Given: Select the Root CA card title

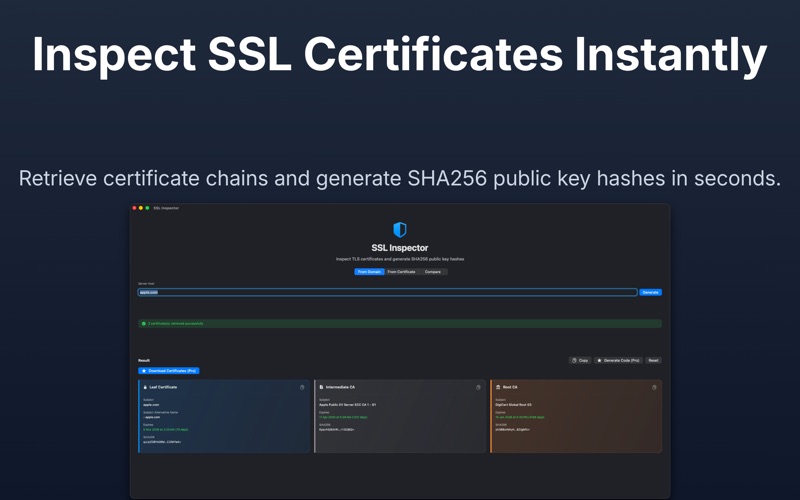Looking at the screenshot, I should point(510,387).
